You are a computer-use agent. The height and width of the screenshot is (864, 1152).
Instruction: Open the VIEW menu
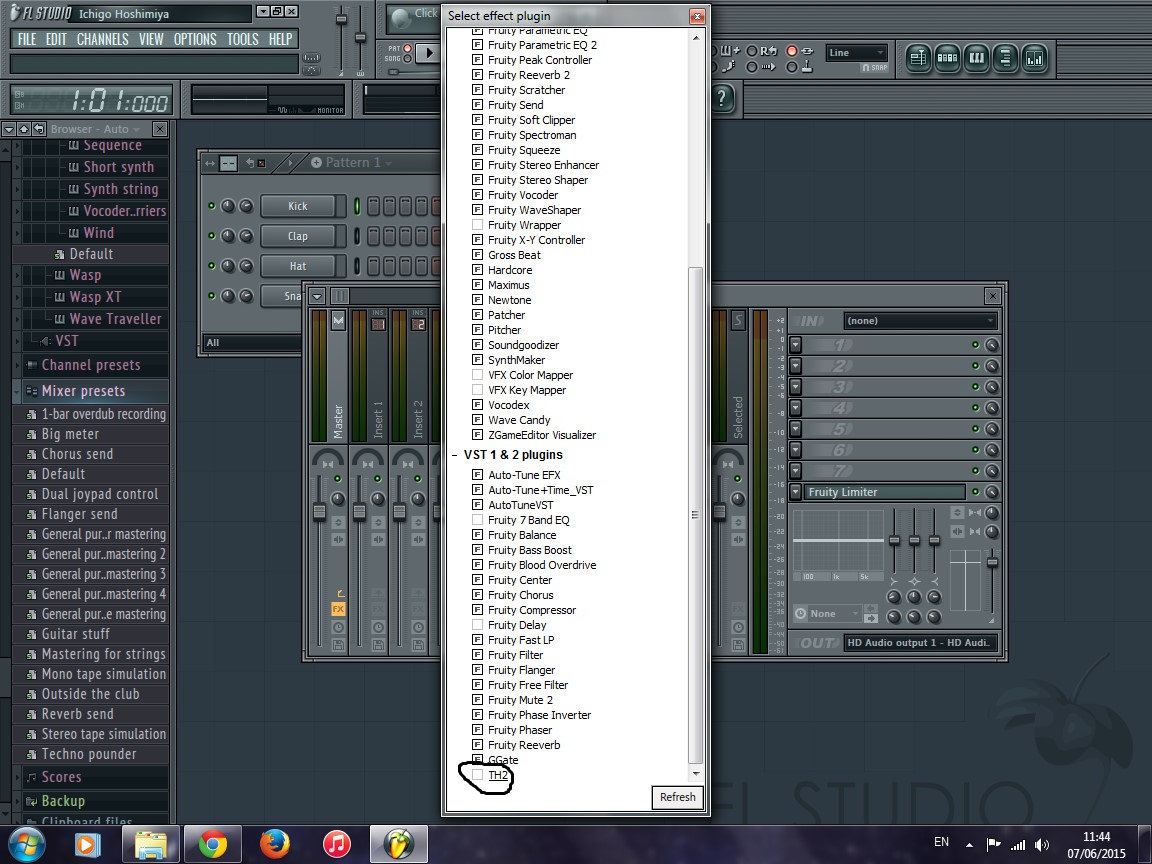(151, 39)
